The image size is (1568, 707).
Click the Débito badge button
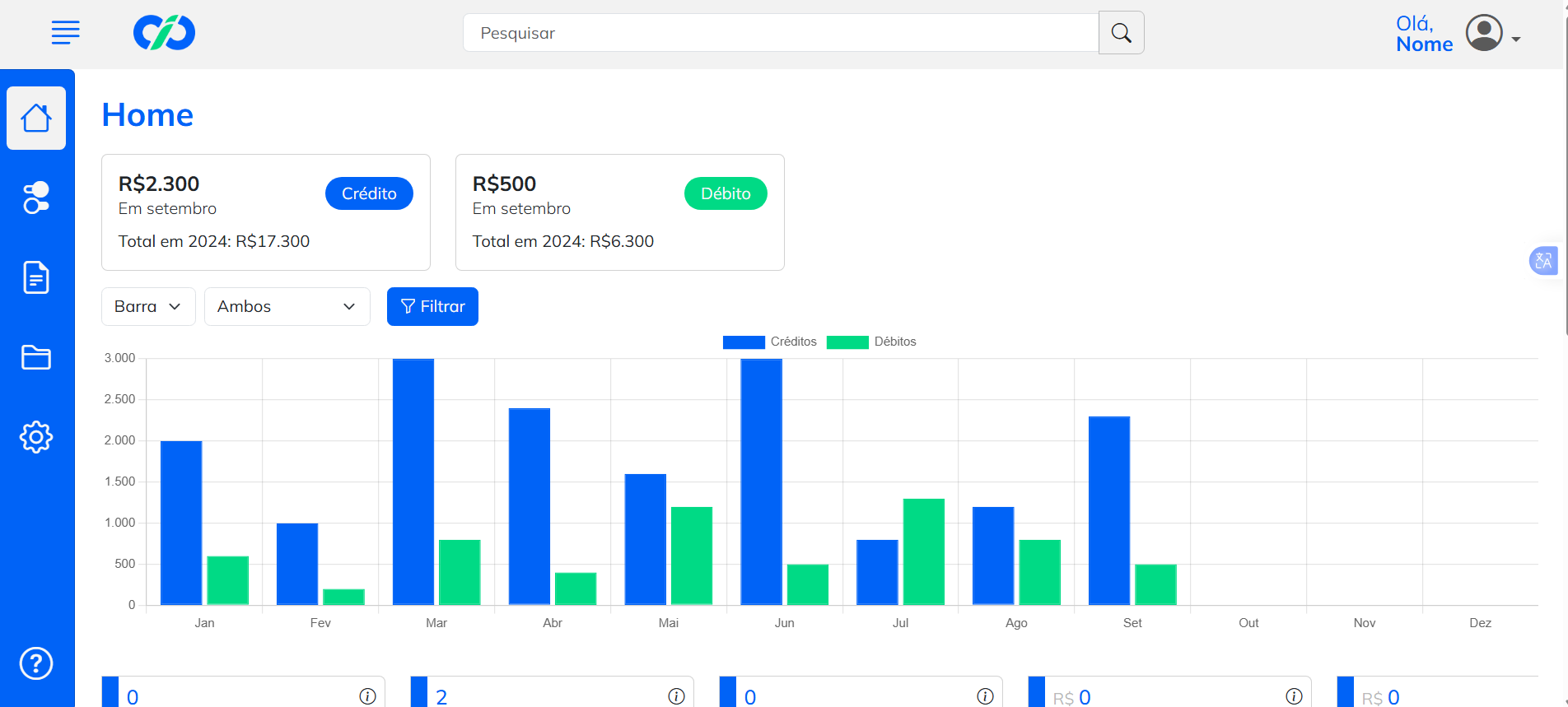(x=726, y=193)
